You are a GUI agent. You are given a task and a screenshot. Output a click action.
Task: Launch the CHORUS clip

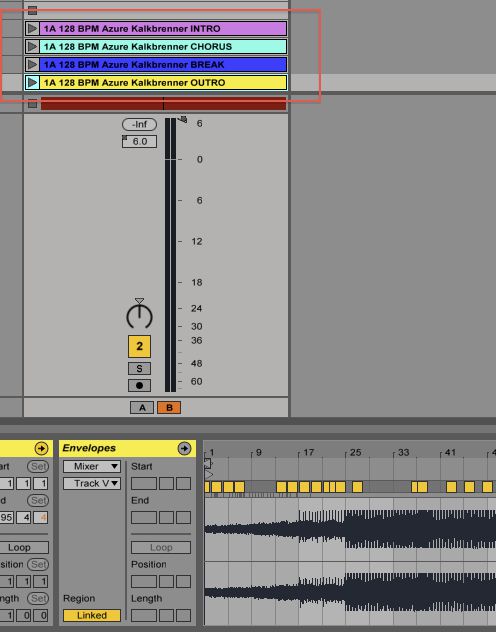pos(32,47)
